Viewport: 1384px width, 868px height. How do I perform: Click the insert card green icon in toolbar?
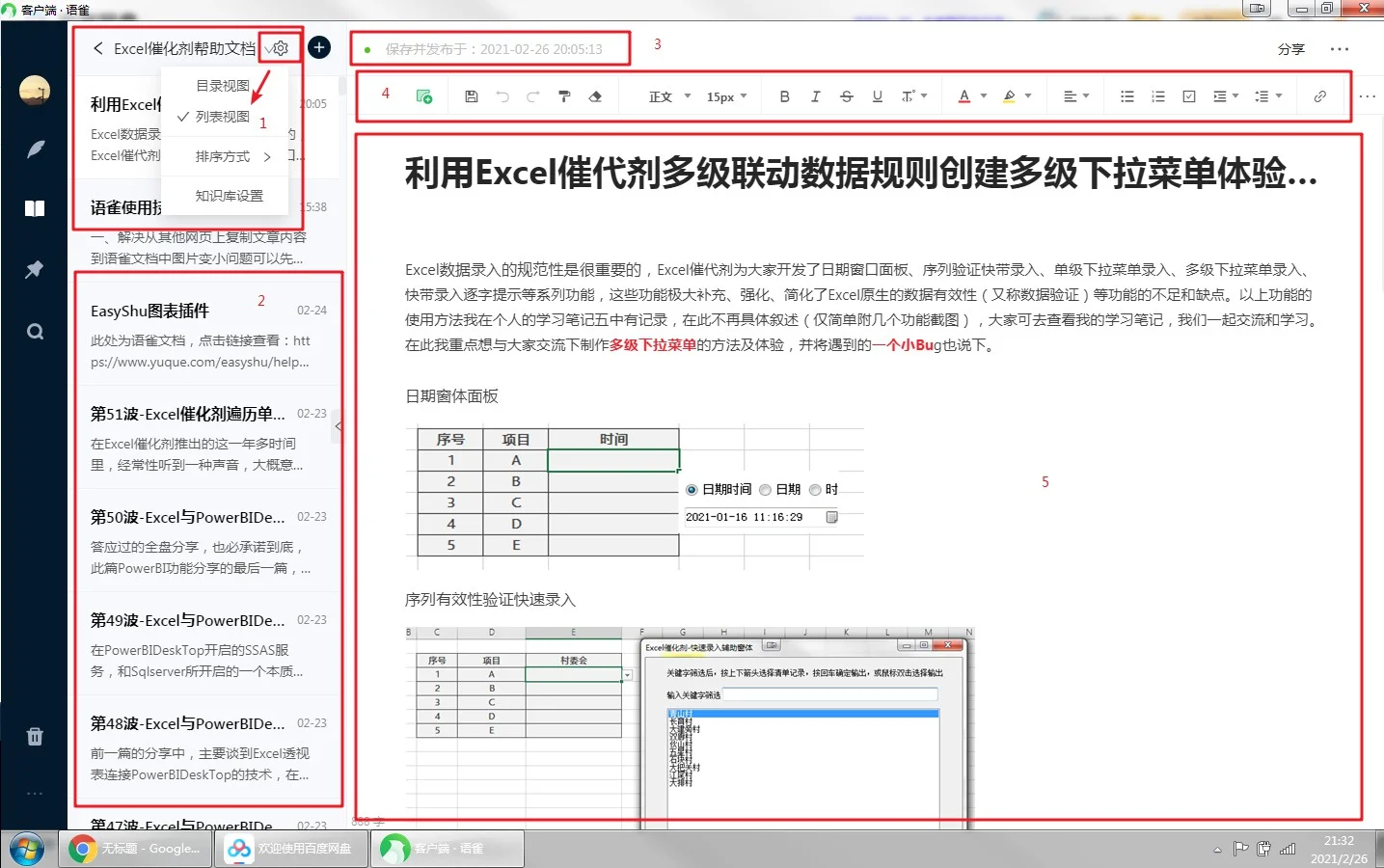423,96
